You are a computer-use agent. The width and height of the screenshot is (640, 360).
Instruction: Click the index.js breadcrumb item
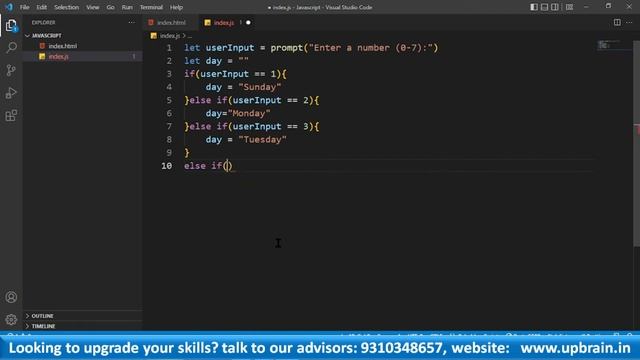(169, 36)
